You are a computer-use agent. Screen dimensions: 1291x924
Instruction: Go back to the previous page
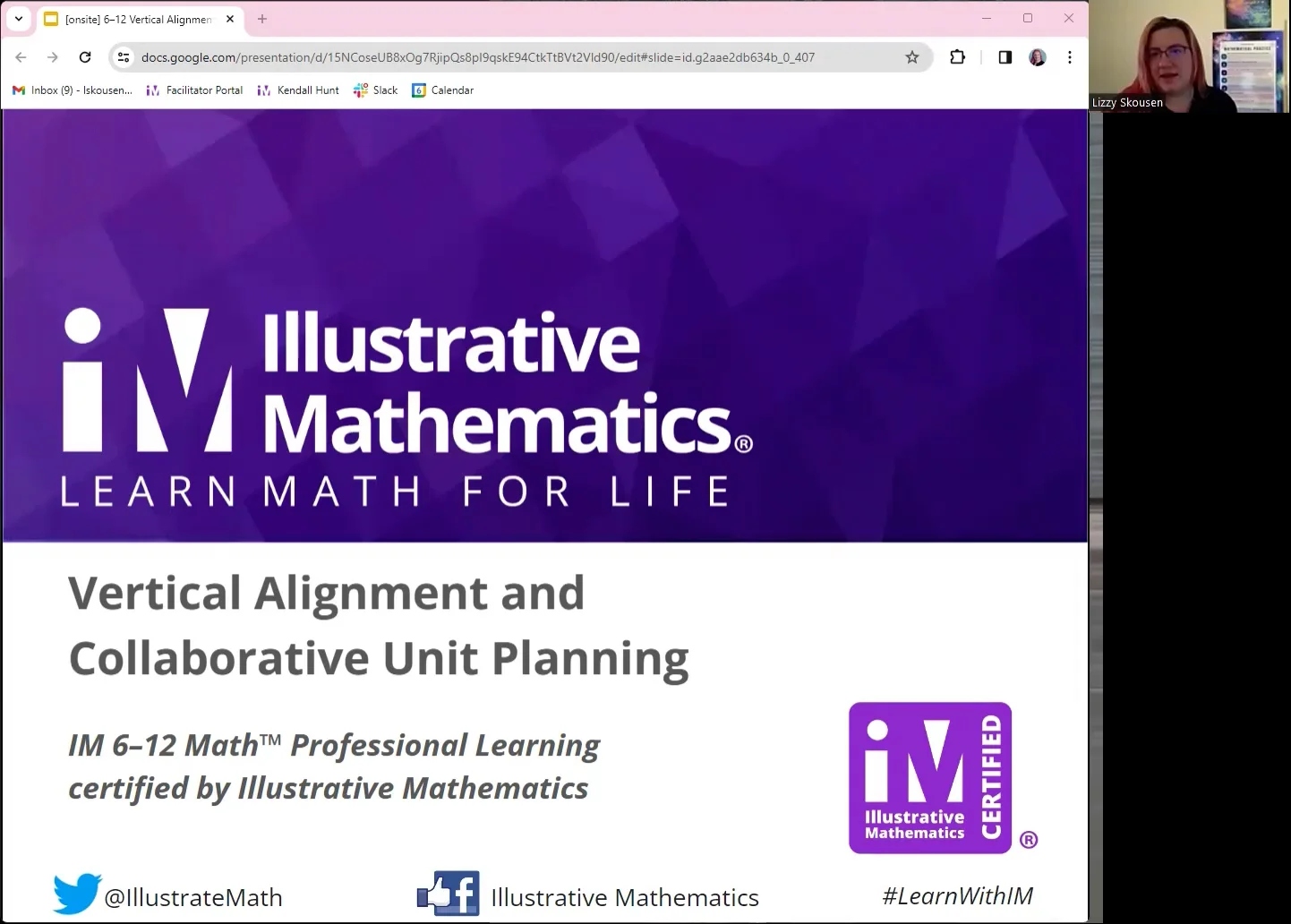(21, 57)
